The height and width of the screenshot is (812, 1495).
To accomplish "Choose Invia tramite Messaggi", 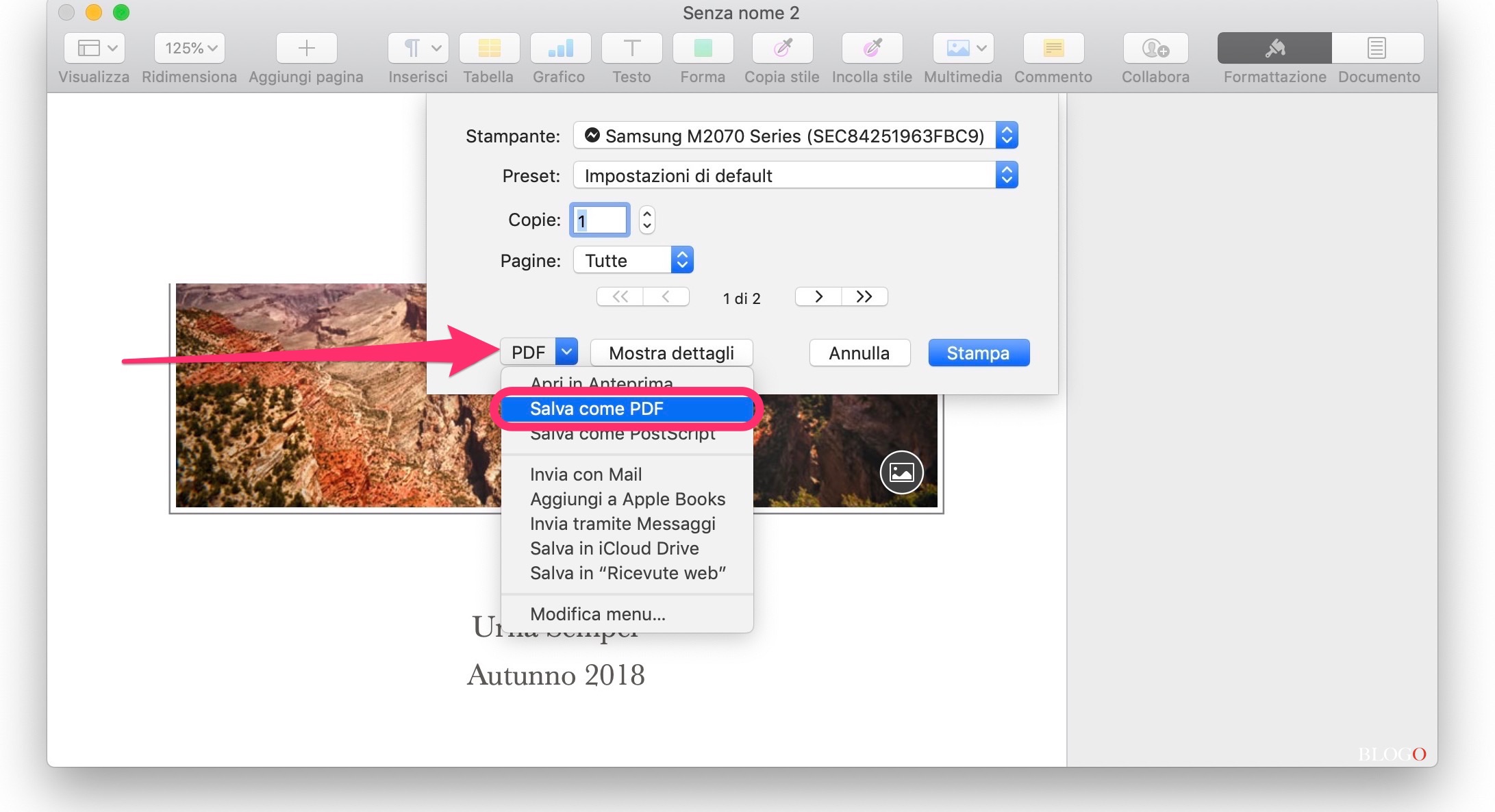I will click(x=627, y=524).
